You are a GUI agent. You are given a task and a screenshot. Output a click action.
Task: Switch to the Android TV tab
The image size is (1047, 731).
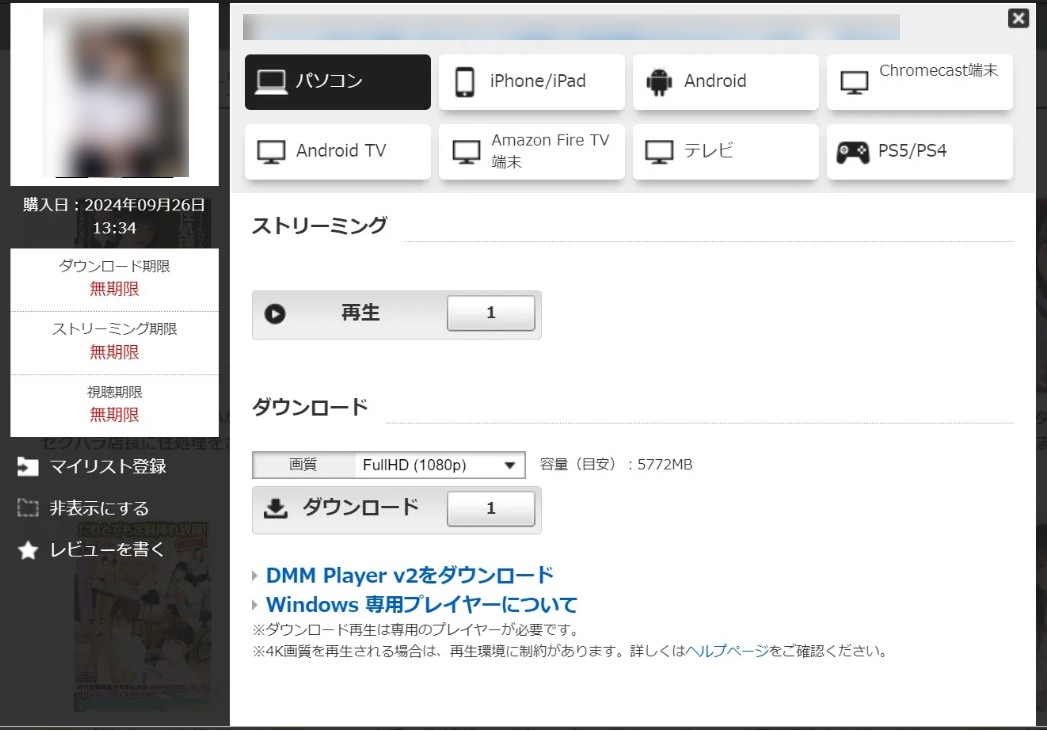click(337, 152)
